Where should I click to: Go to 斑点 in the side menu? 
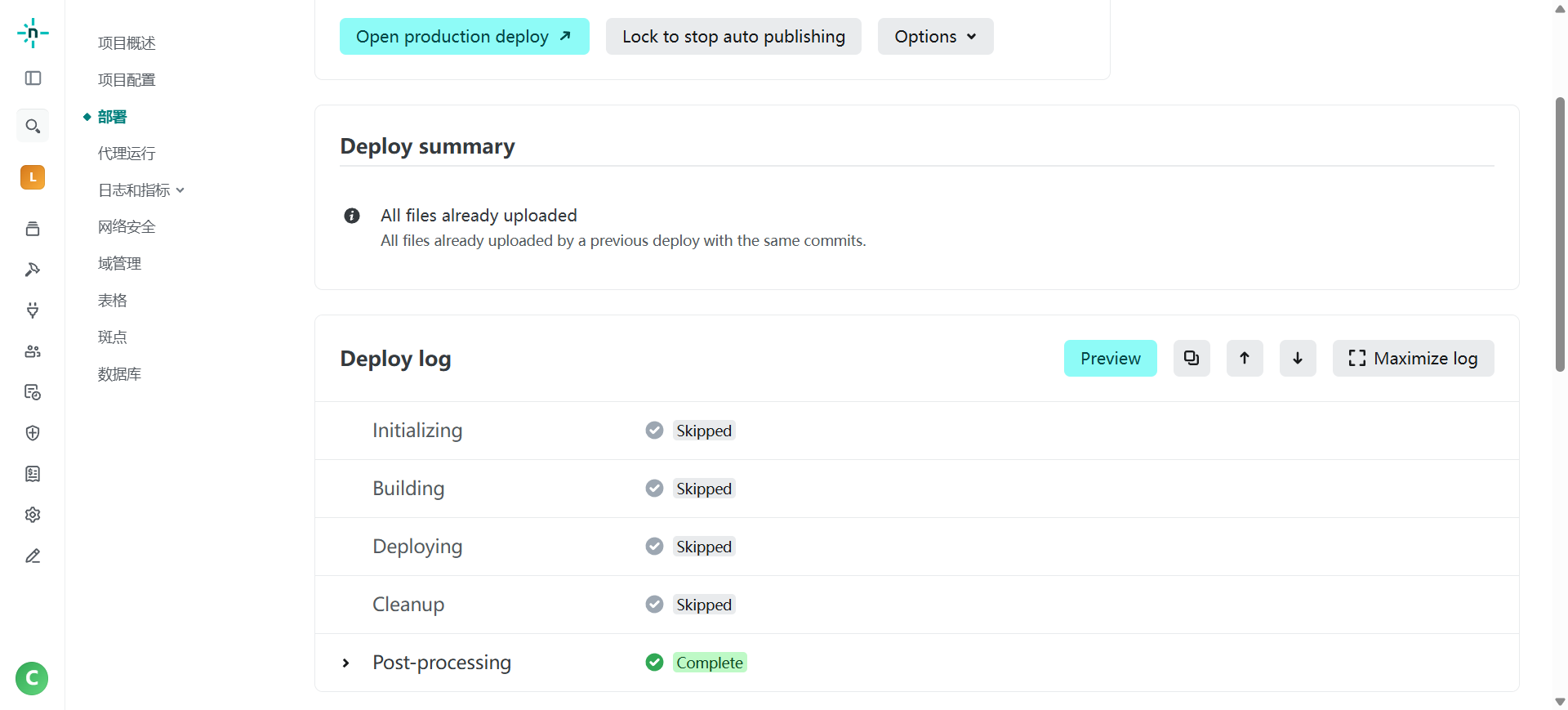tap(112, 337)
